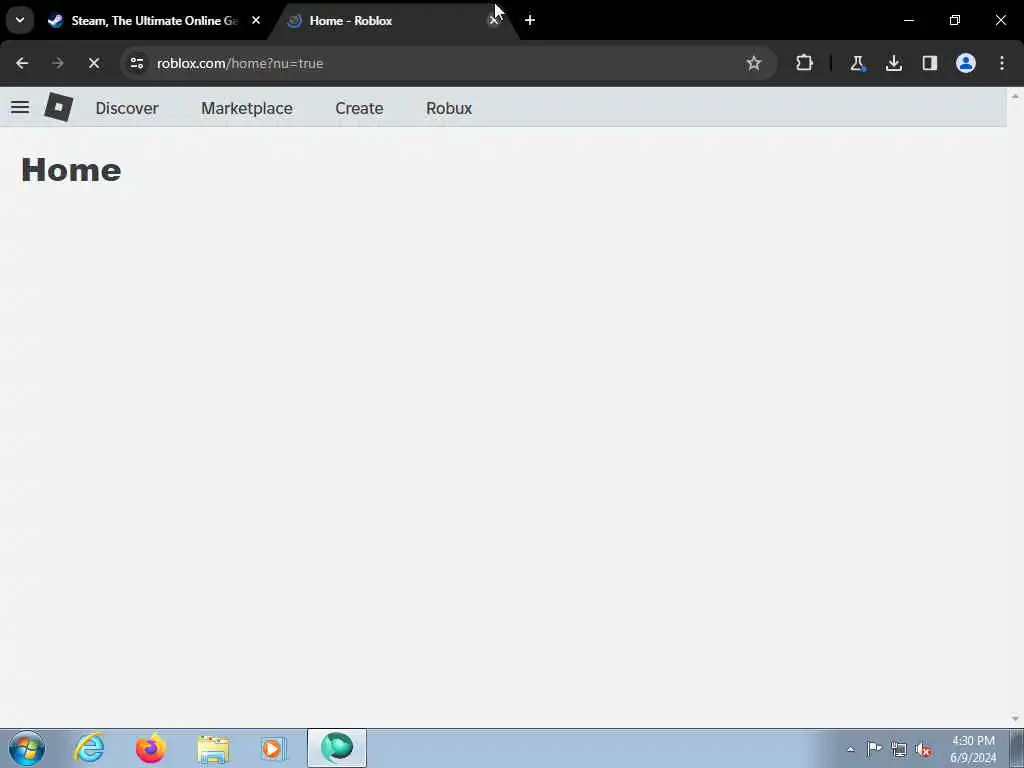The width and height of the screenshot is (1024, 768).
Task: Open the browser three-dot menu
Action: pyautogui.click(x=1001, y=63)
